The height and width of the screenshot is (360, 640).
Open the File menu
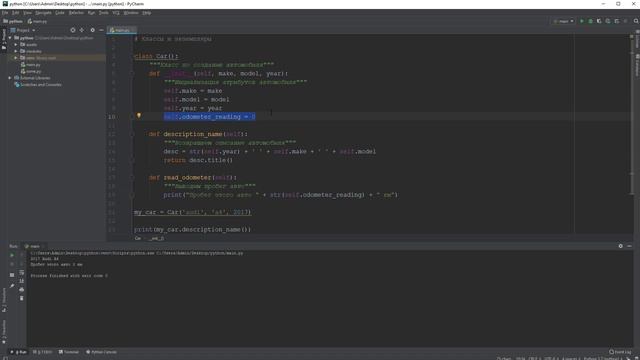point(5,13)
